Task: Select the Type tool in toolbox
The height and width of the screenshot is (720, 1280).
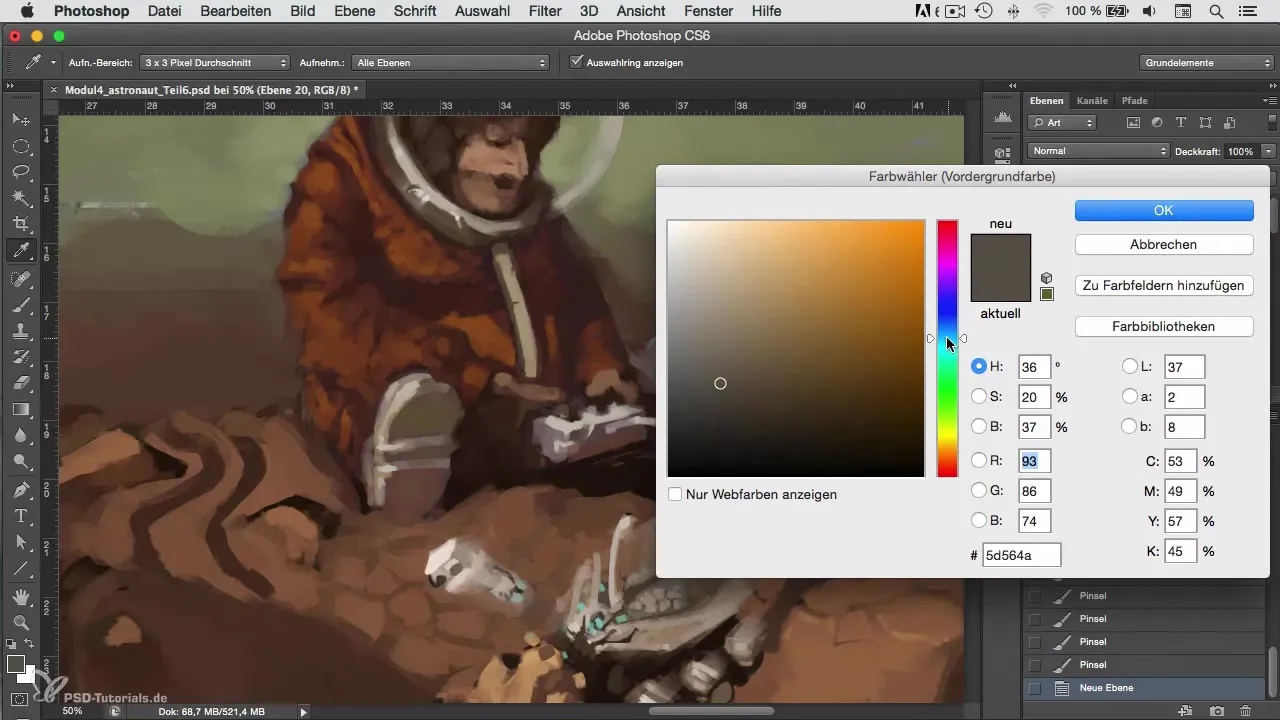Action: click(20, 516)
